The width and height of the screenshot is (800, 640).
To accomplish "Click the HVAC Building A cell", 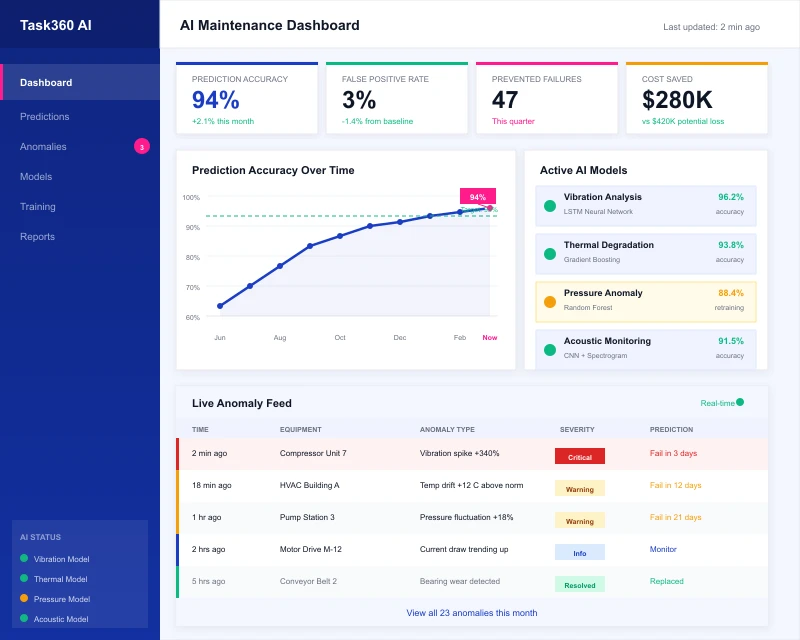I will click(309, 485).
